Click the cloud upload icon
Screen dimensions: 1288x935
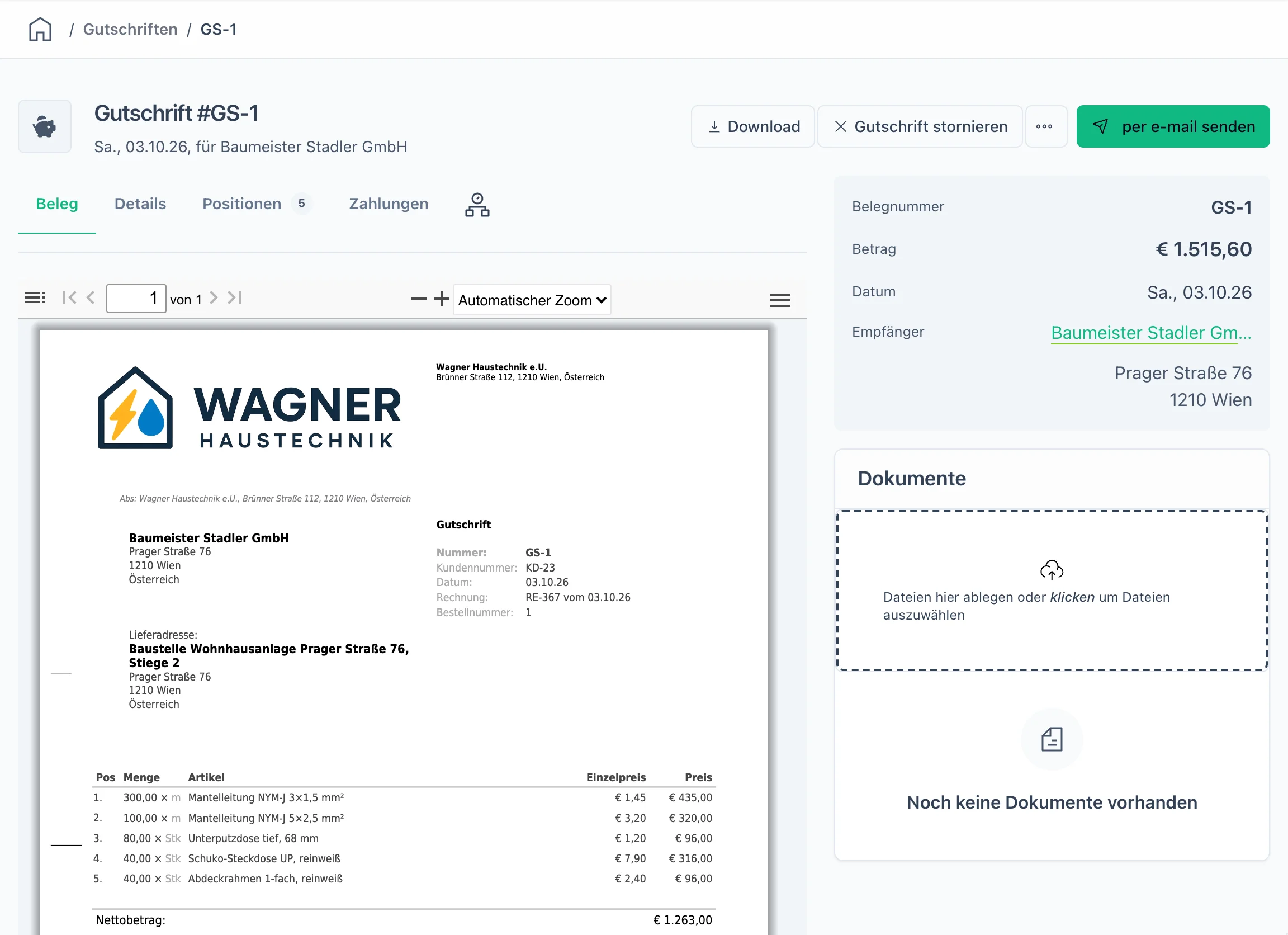1052,570
